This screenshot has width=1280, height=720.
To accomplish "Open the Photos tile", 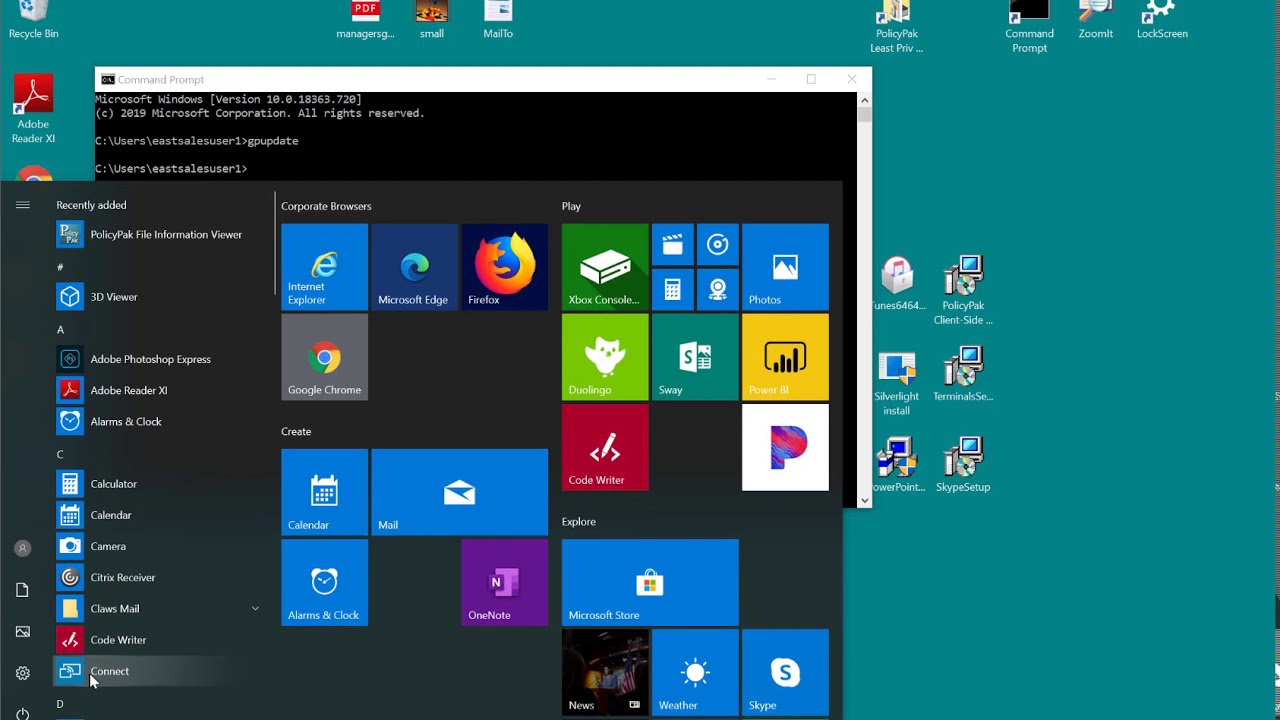I will (x=785, y=267).
